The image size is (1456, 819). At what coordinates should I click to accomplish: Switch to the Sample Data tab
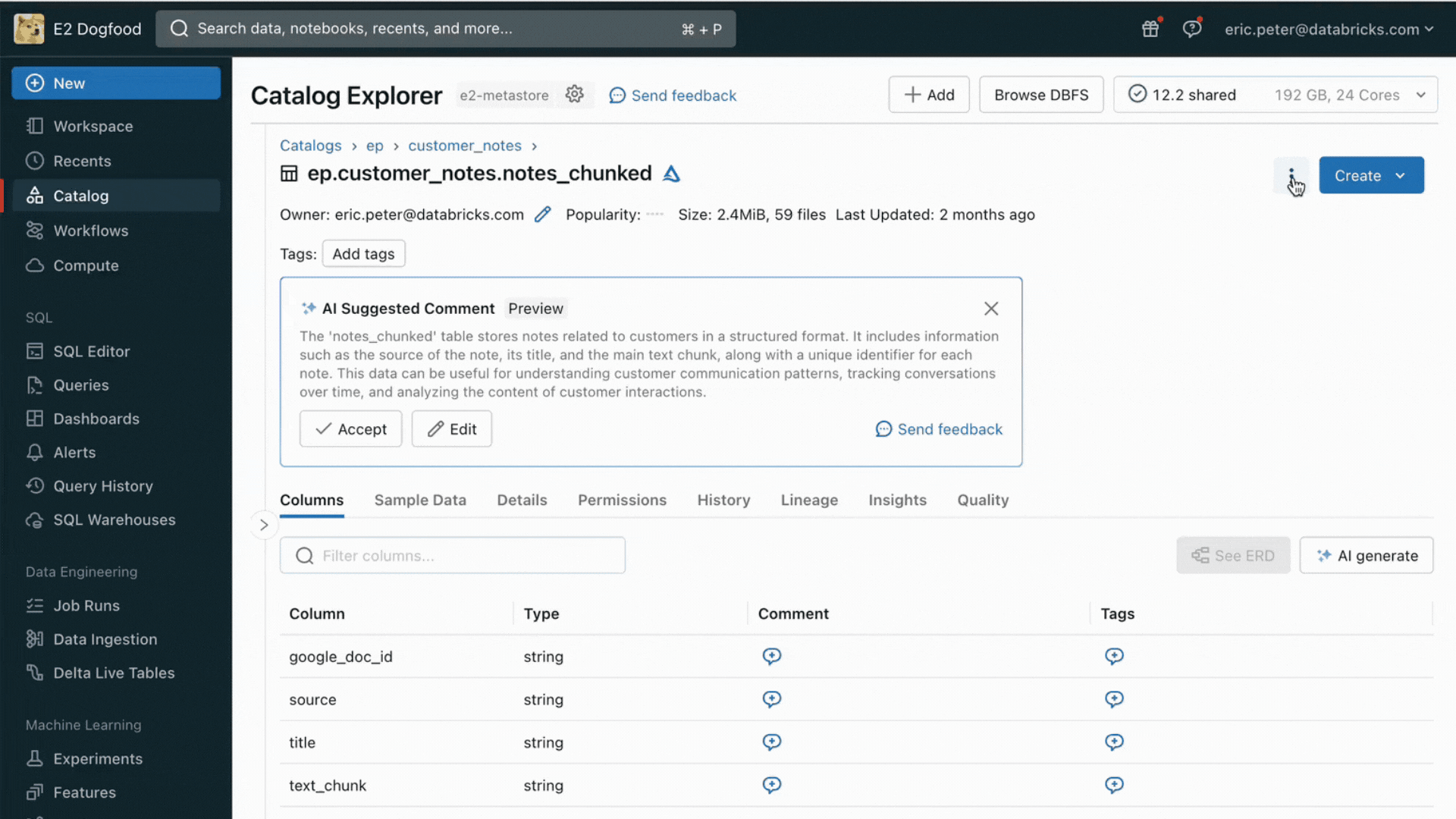click(x=419, y=500)
